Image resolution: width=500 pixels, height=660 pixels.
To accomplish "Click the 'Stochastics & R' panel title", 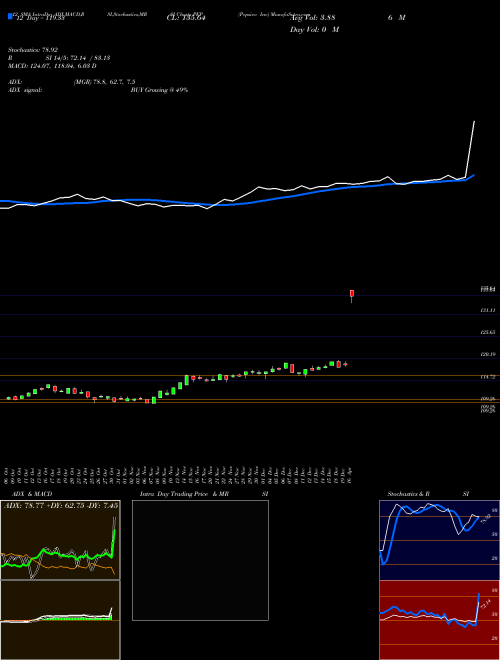I will pos(408,494).
